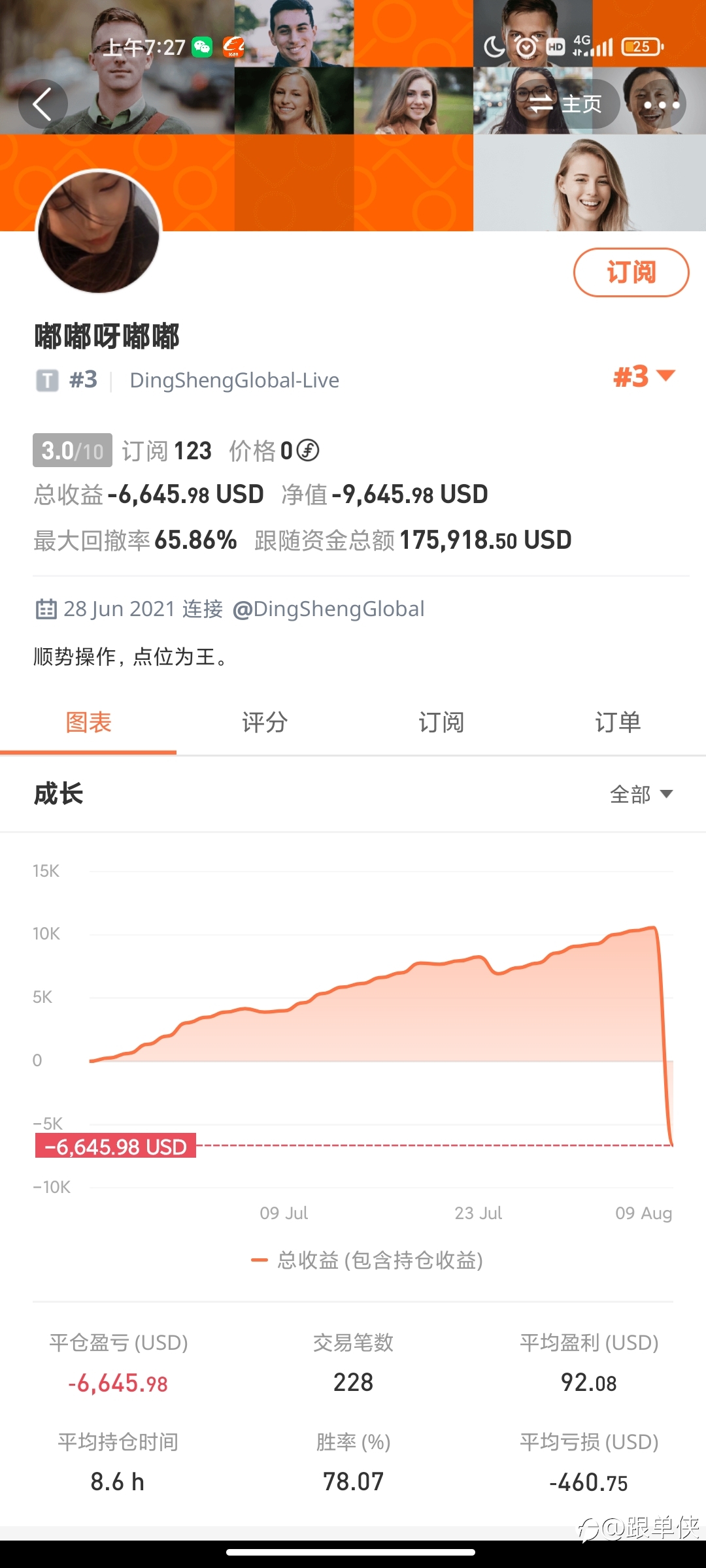This screenshot has width=706, height=1568.
Task: Tap the -6,645.98 USD chart value marker
Action: coord(116,1146)
